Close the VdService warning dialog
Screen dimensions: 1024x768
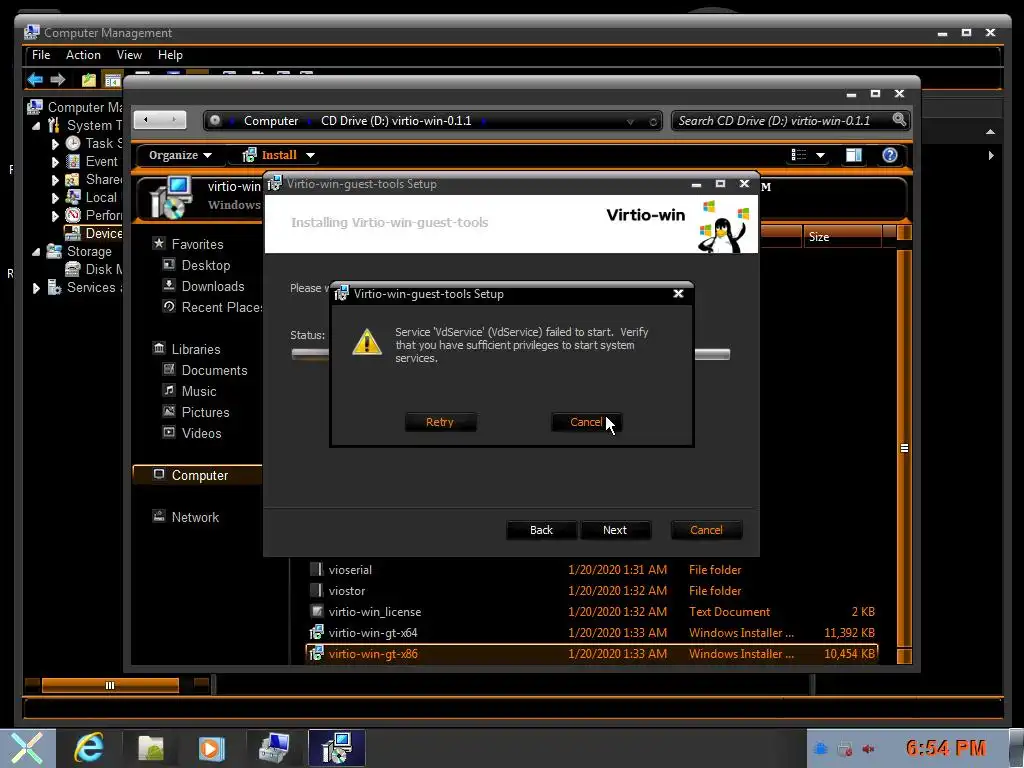click(x=679, y=293)
